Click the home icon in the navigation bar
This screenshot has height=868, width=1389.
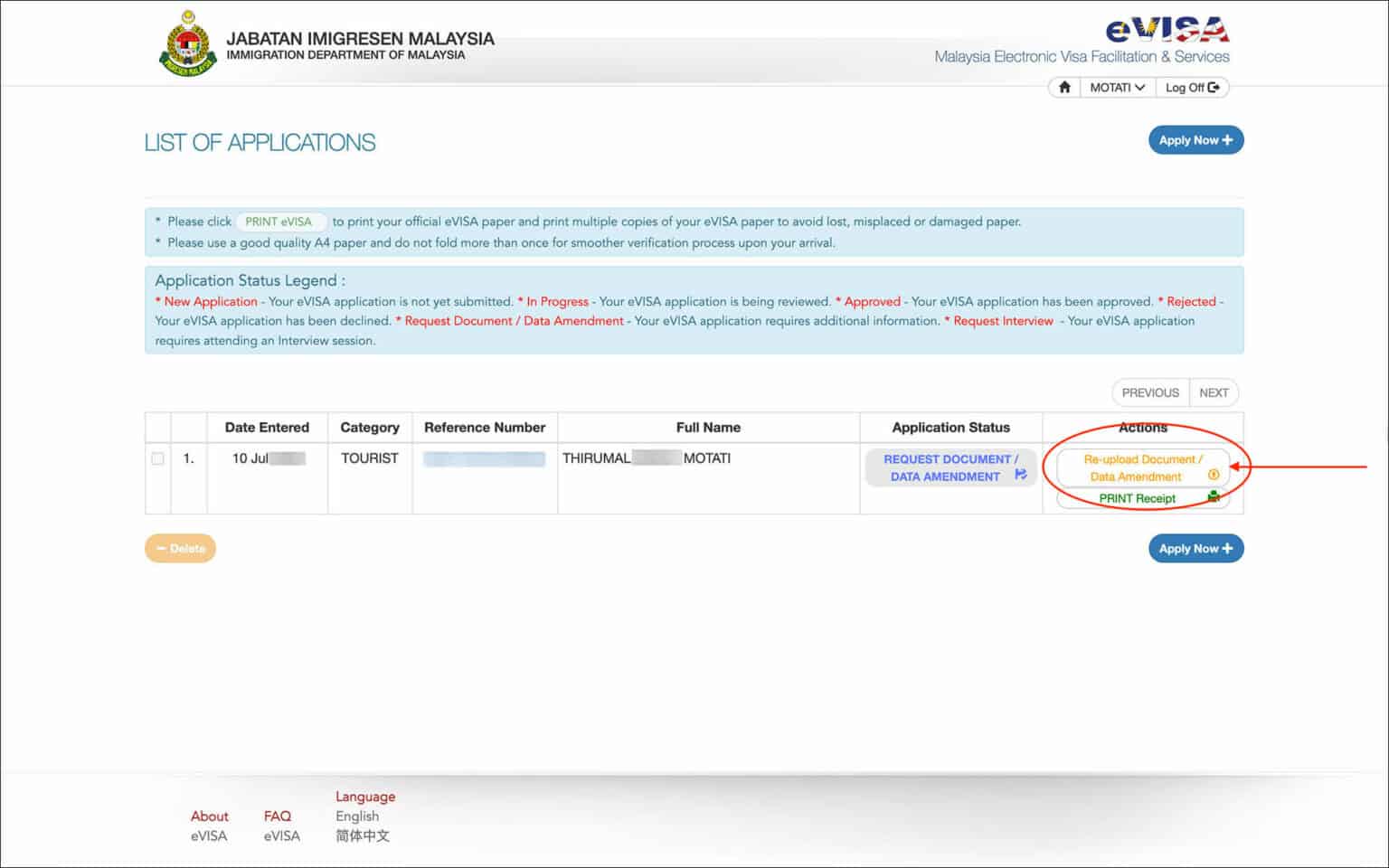coord(1063,87)
